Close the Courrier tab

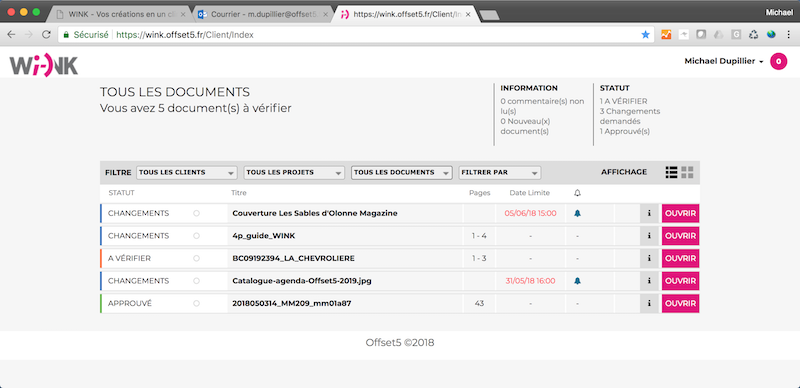(327, 14)
